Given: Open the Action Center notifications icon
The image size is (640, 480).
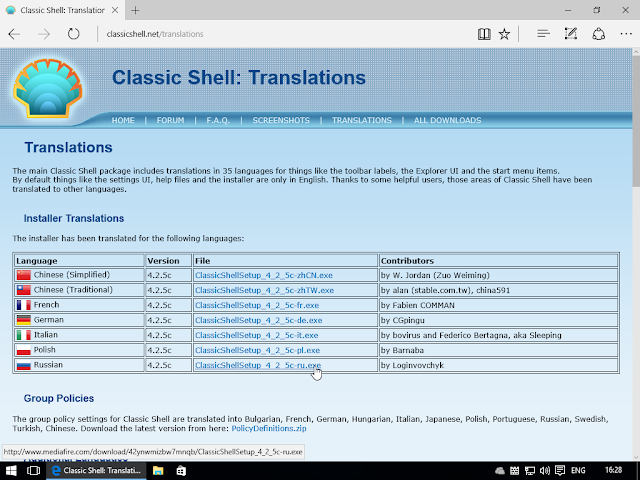Looking at the screenshot, I should tap(560, 471).
